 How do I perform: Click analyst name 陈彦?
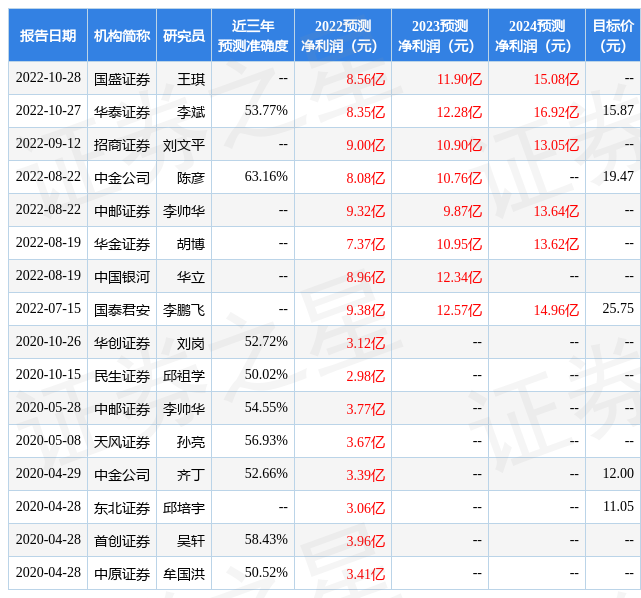(191, 178)
